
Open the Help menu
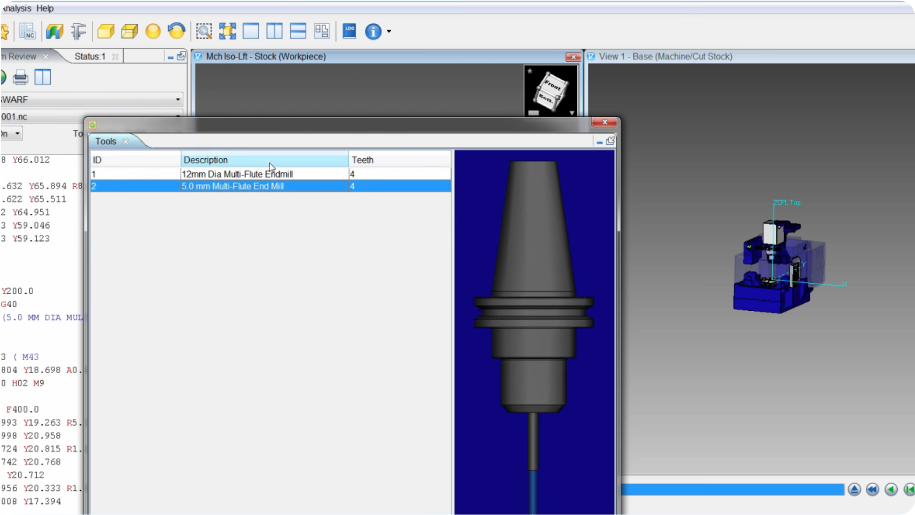(45, 7)
